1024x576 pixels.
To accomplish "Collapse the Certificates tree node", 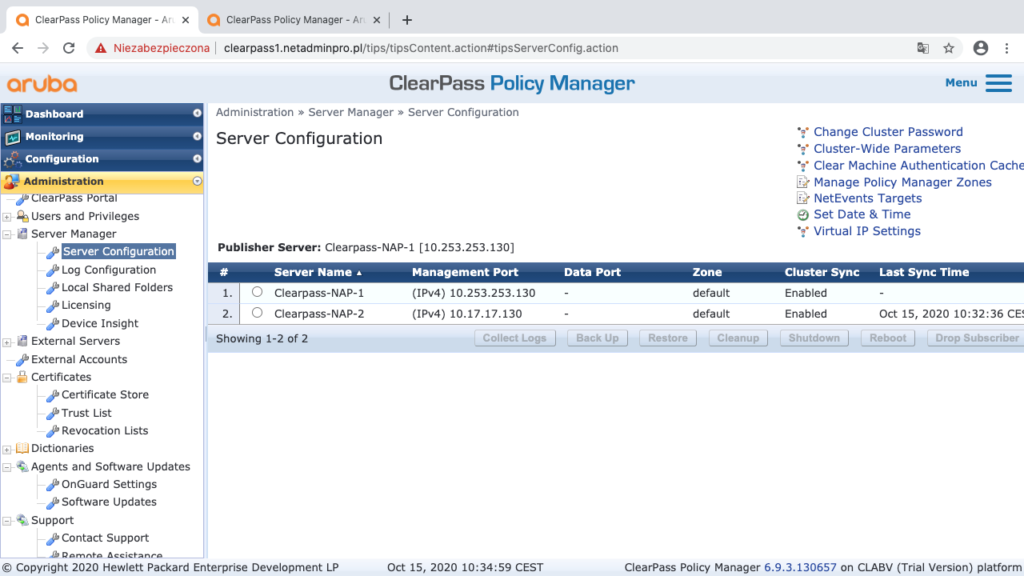I will tap(7, 377).
